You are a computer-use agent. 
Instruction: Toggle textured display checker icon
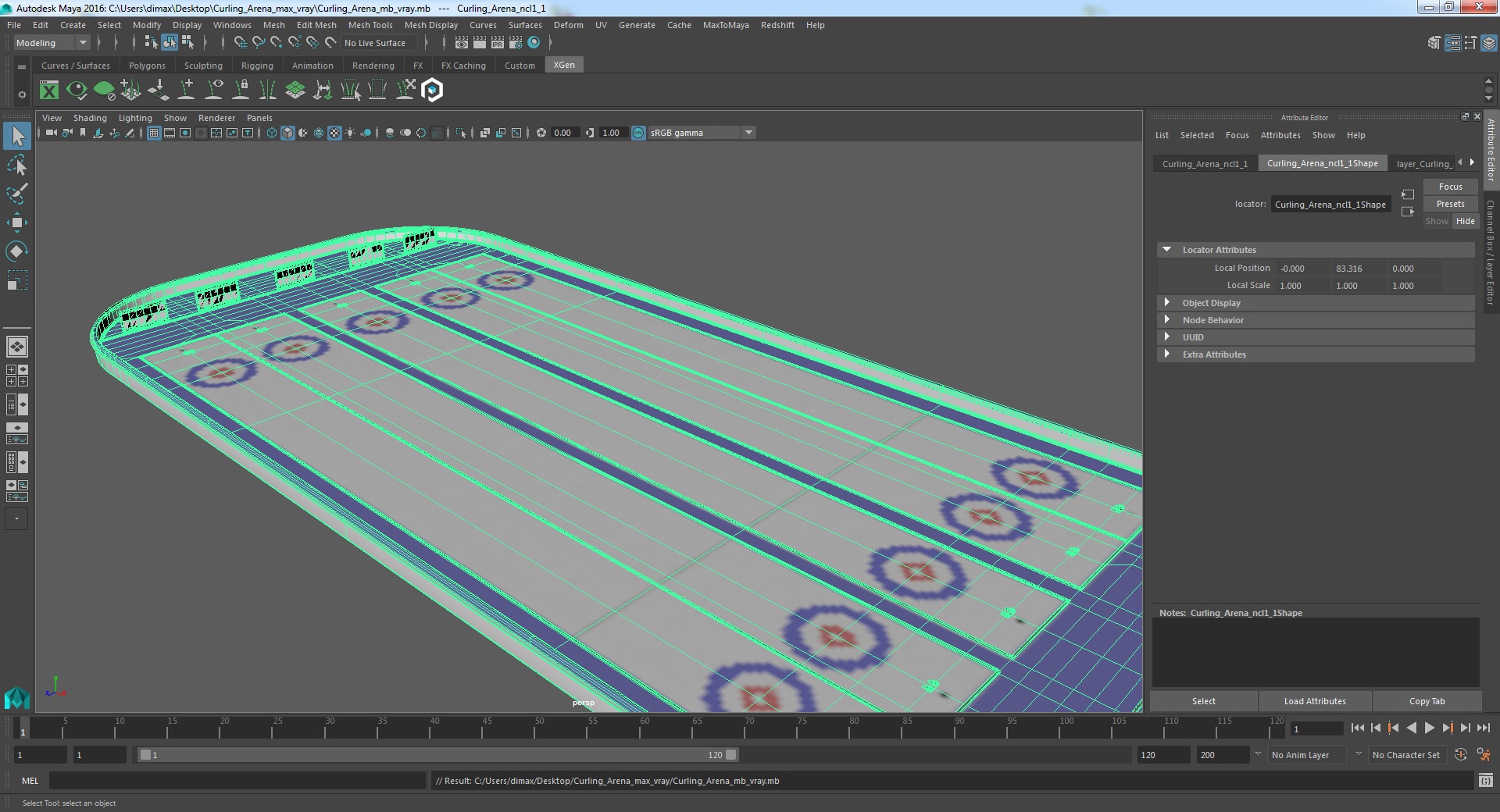[x=334, y=133]
